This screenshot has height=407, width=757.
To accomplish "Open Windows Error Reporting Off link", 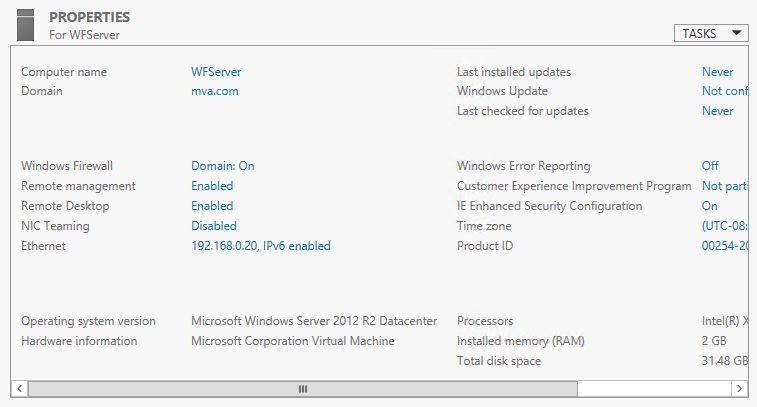I will 710,166.
